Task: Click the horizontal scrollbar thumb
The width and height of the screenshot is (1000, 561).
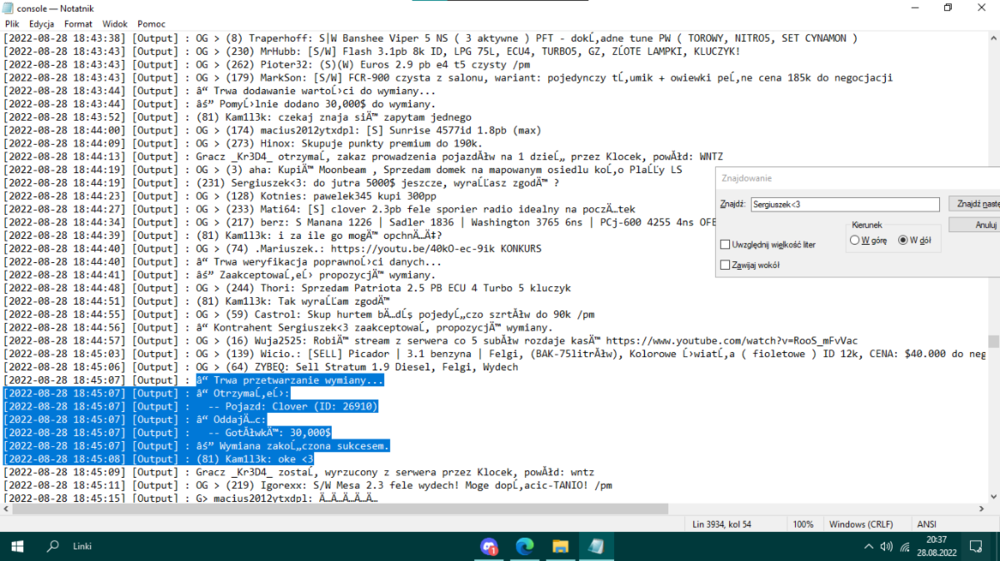Action: 340,509
